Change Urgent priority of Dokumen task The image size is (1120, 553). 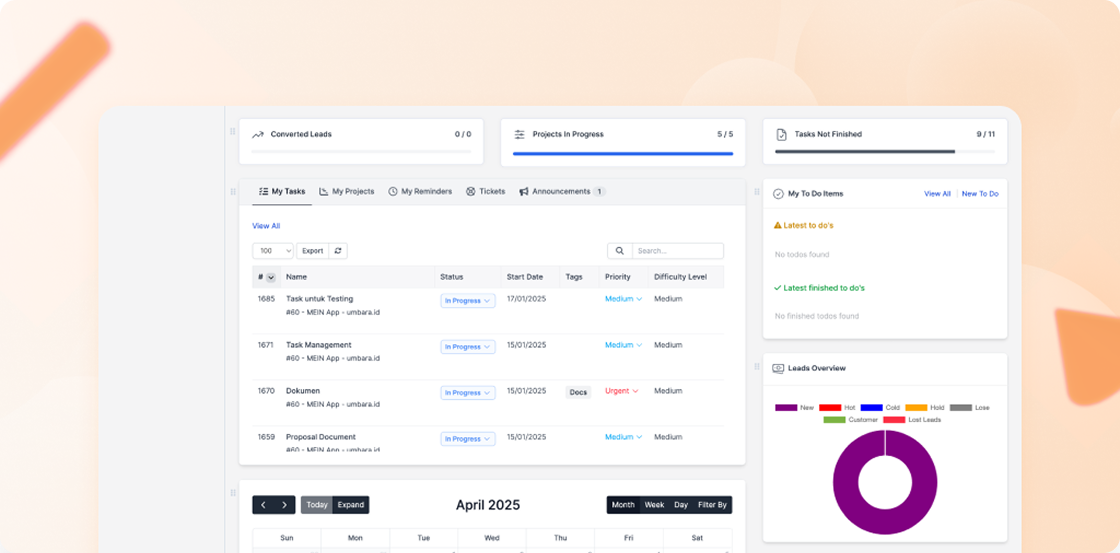coord(621,391)
